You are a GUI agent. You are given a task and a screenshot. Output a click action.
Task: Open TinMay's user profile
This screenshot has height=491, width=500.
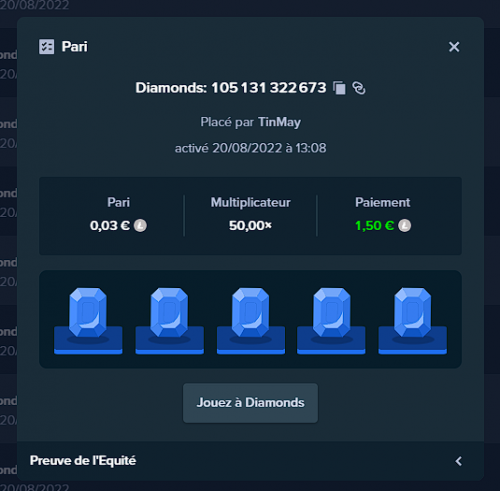pos(279,122)
